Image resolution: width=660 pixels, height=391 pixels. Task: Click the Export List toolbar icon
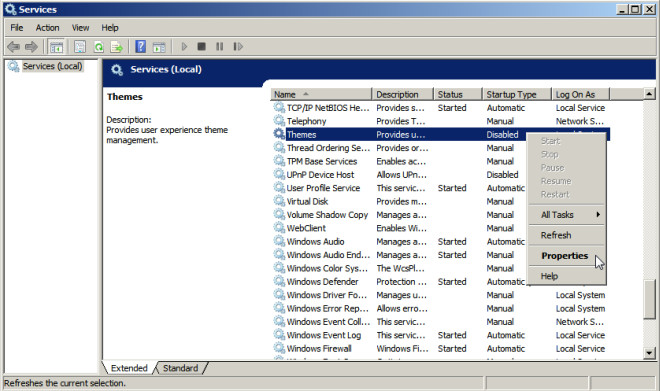pos(117,47)
